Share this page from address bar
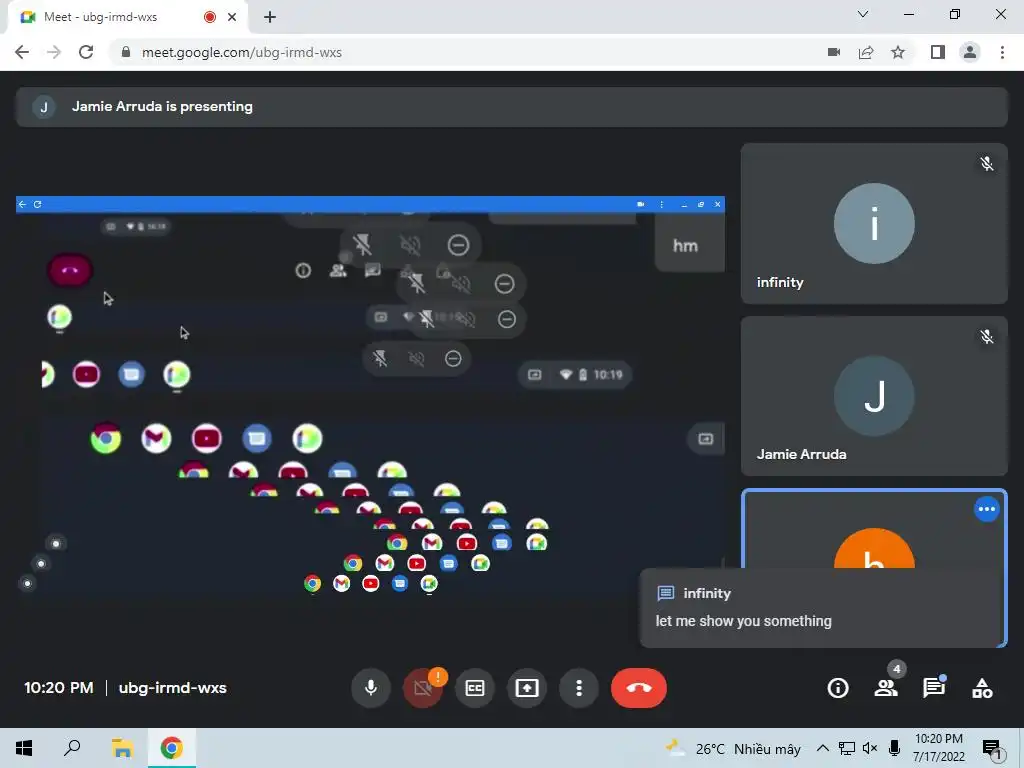 pyautogui.click(x=866, y=52)
